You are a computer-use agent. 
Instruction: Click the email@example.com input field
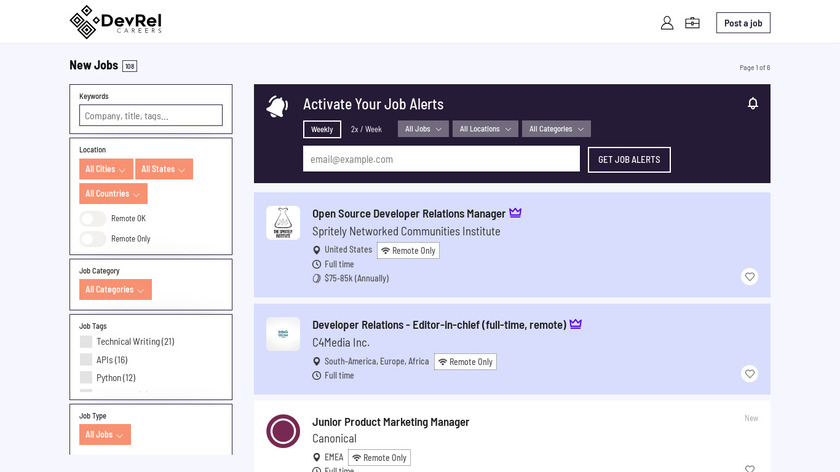tap(441, 159)
